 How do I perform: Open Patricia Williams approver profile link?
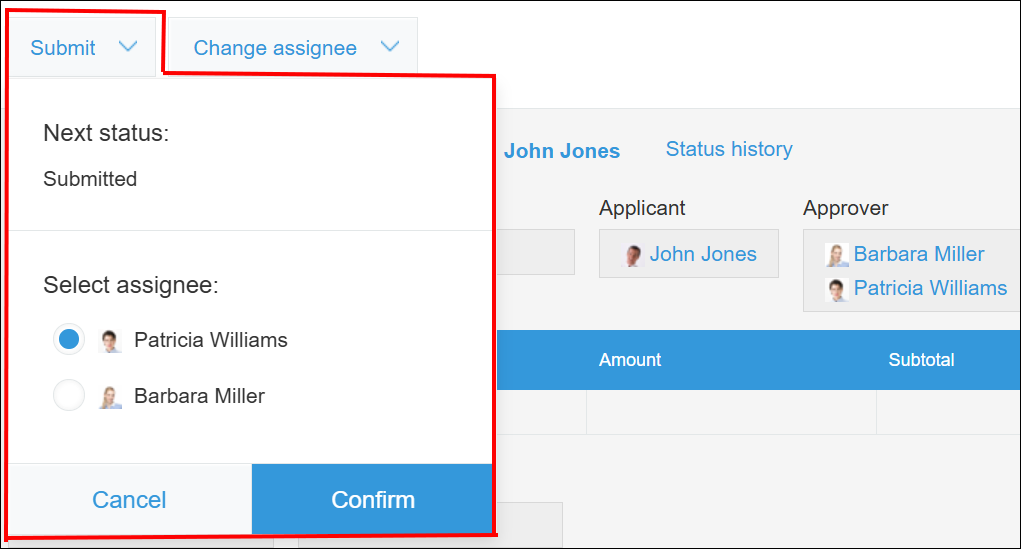click(930, 288)
